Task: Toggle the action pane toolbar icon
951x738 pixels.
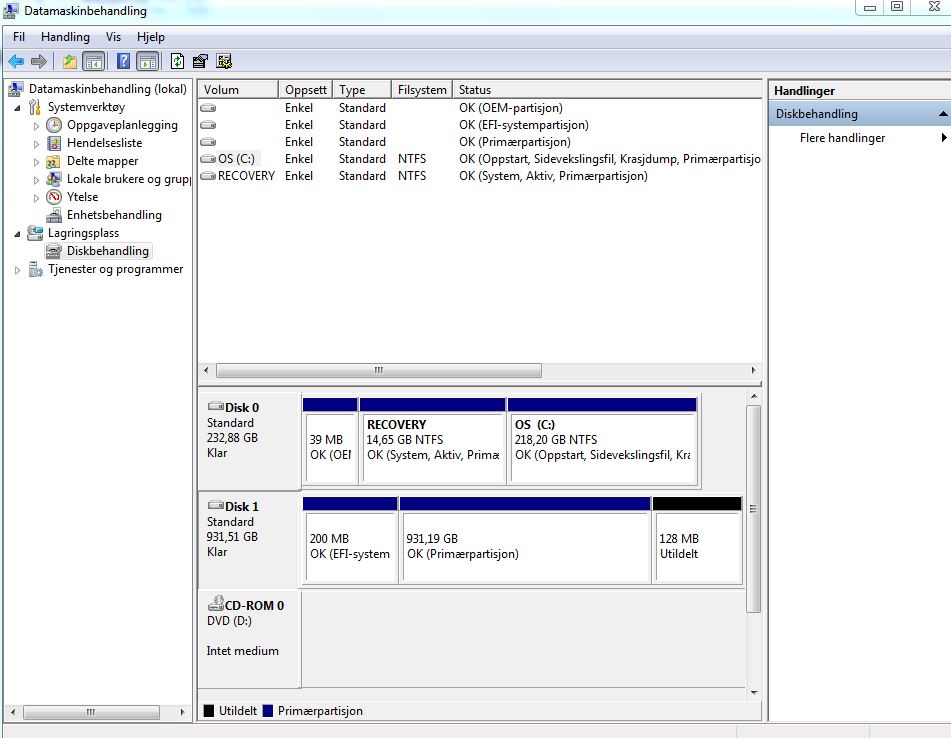Action: tap(147, 61)
